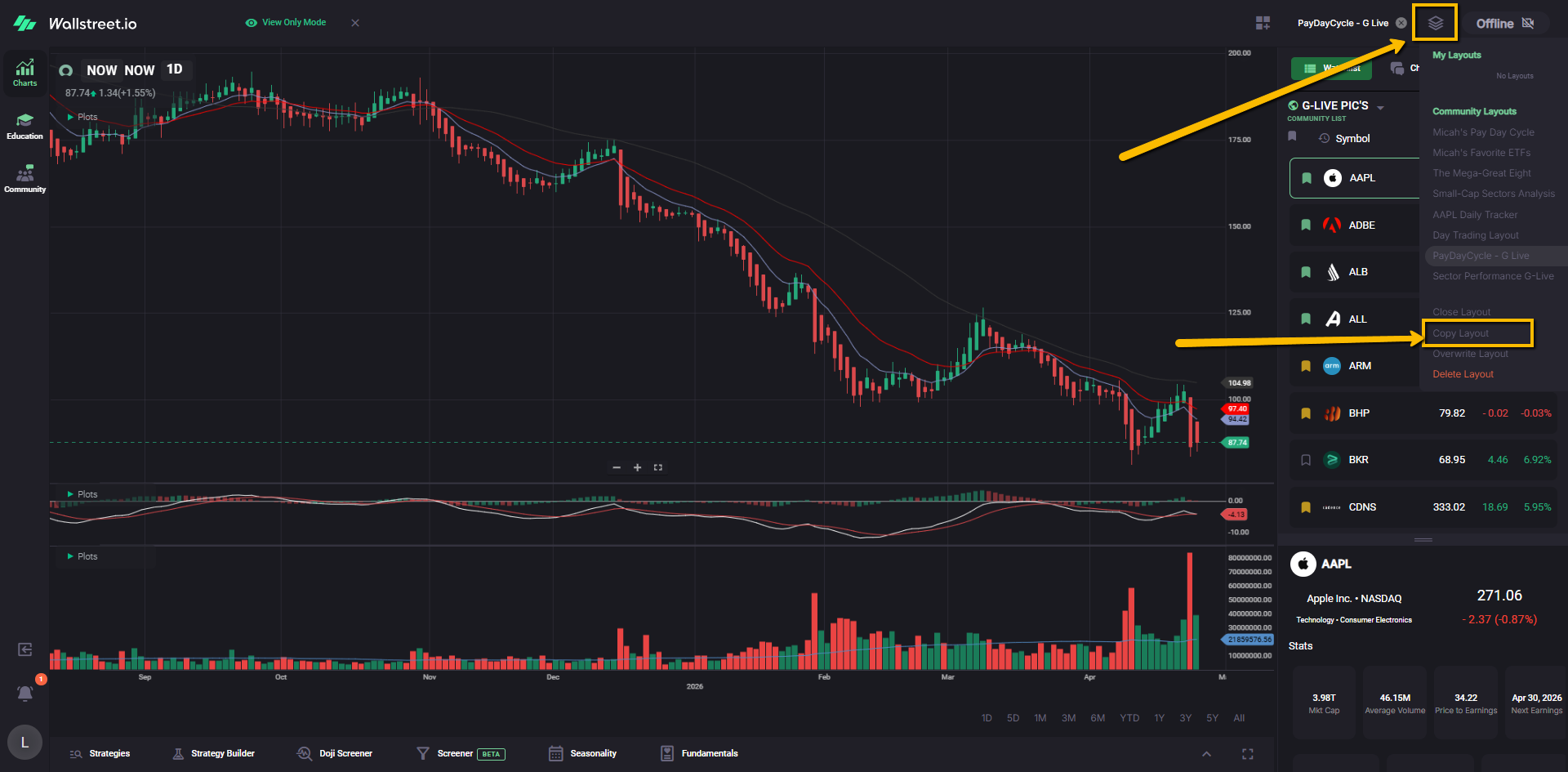Choose Micah's Pay Day Cycle layout

1483,132
